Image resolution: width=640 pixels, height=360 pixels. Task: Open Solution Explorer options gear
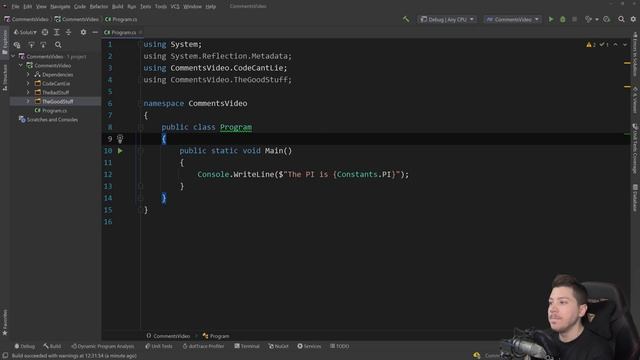(x=83, y=32)
